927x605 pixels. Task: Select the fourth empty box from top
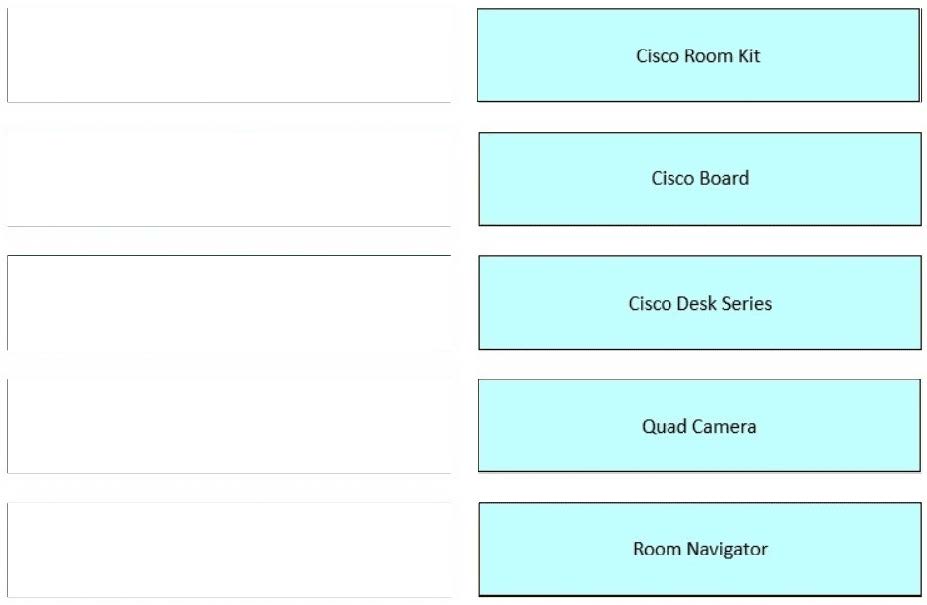coord(228,425)
